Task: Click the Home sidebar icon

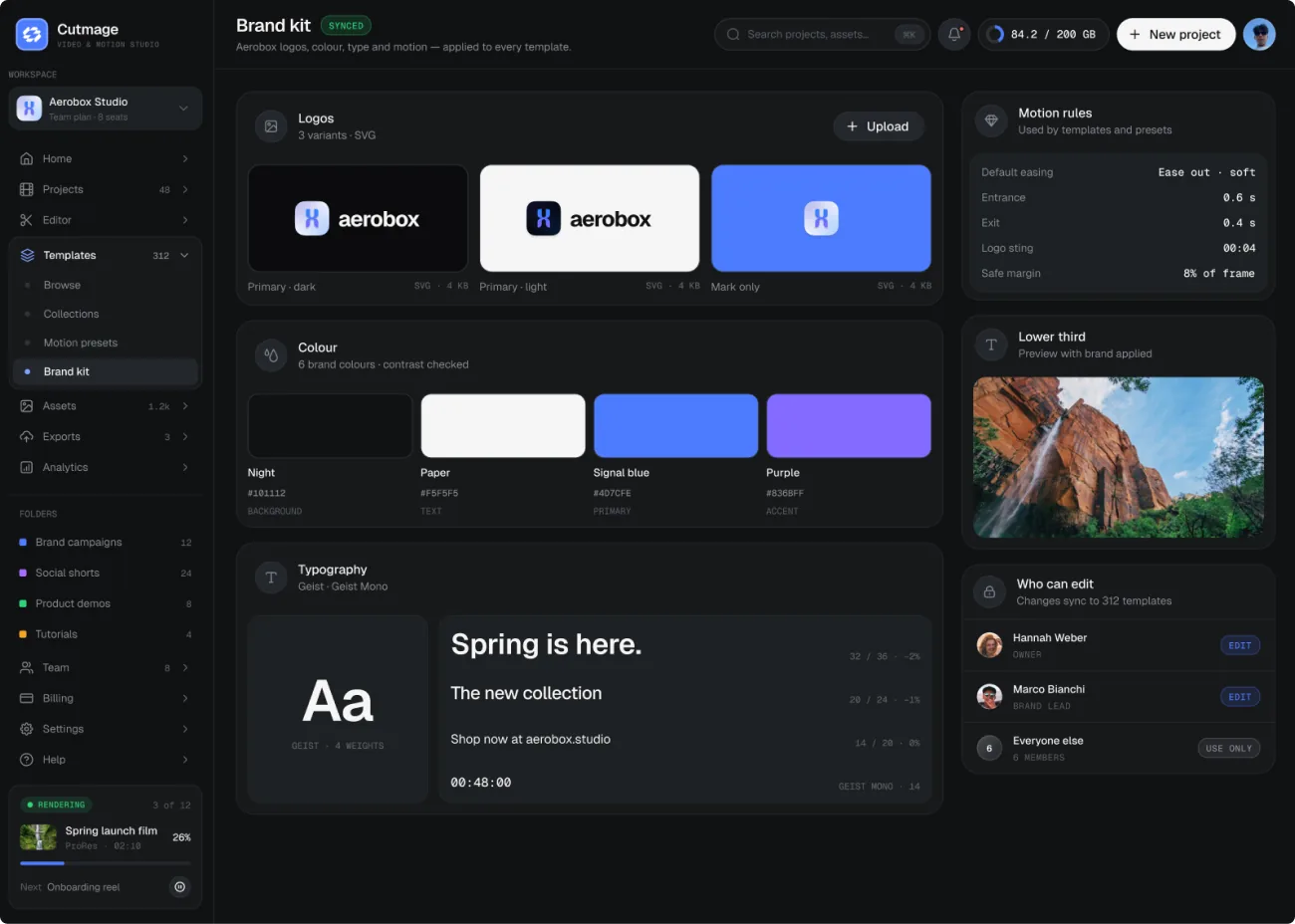Action: point(27,158)
